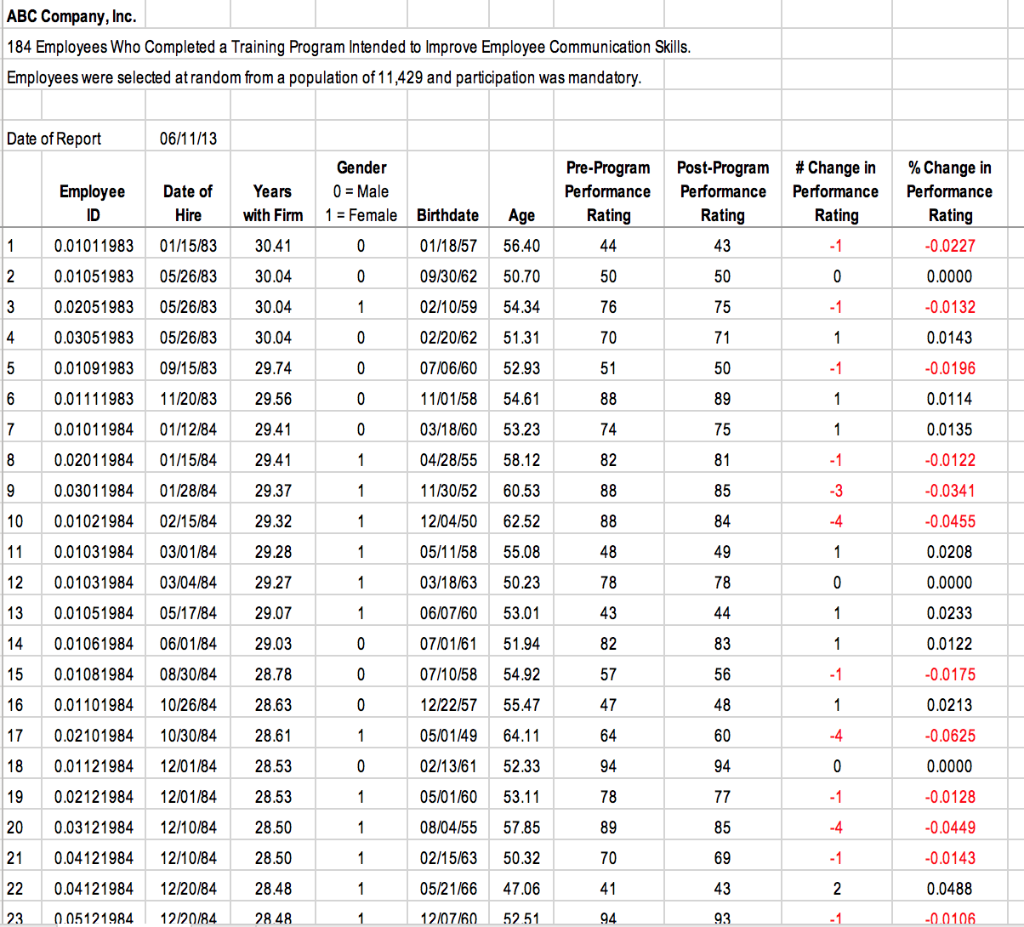Select age value 54.61
Image resolution: width=1024 pixels, height=927 pixels.
[x=522, y=399]
